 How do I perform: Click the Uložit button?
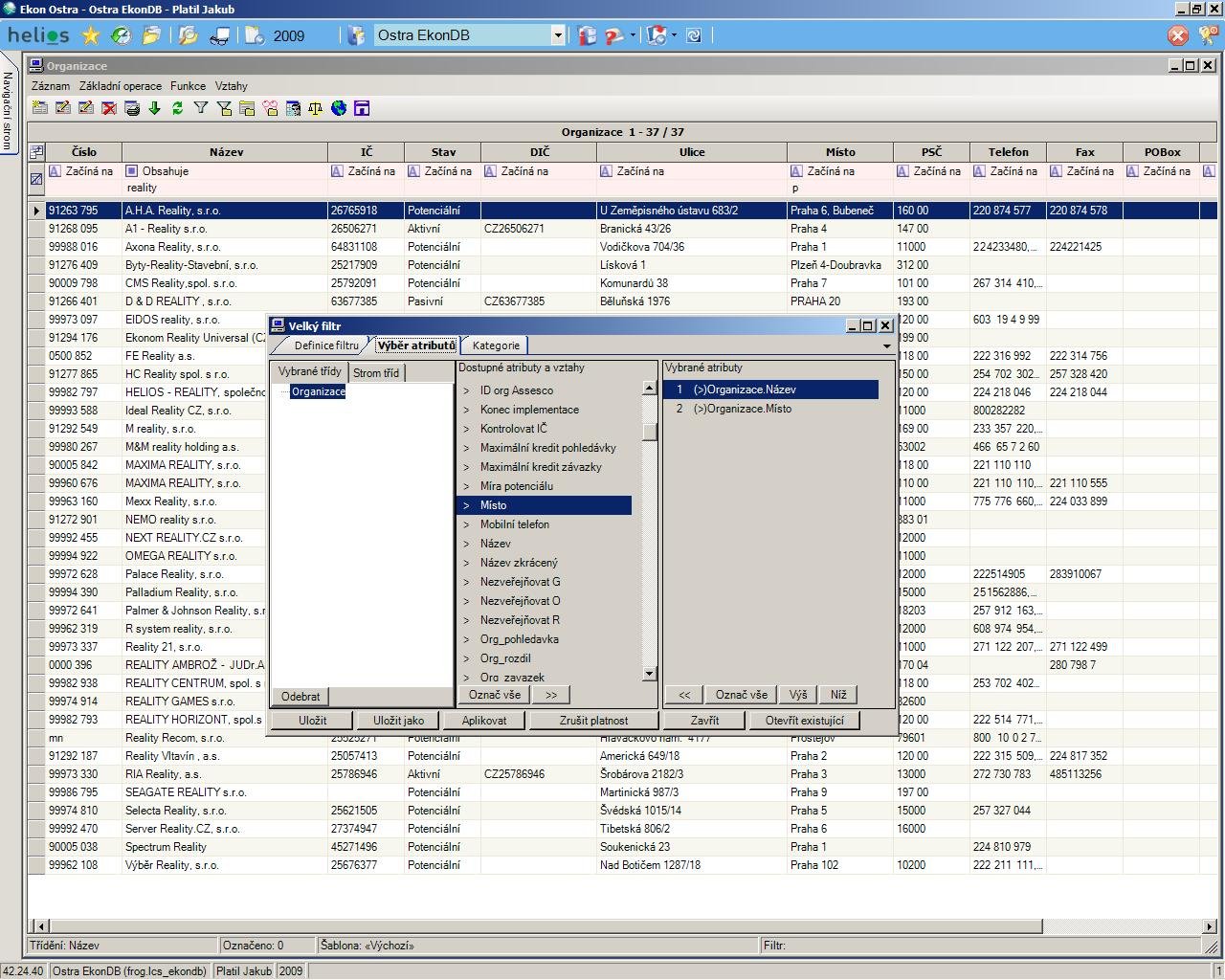click(x=312, y=721)
